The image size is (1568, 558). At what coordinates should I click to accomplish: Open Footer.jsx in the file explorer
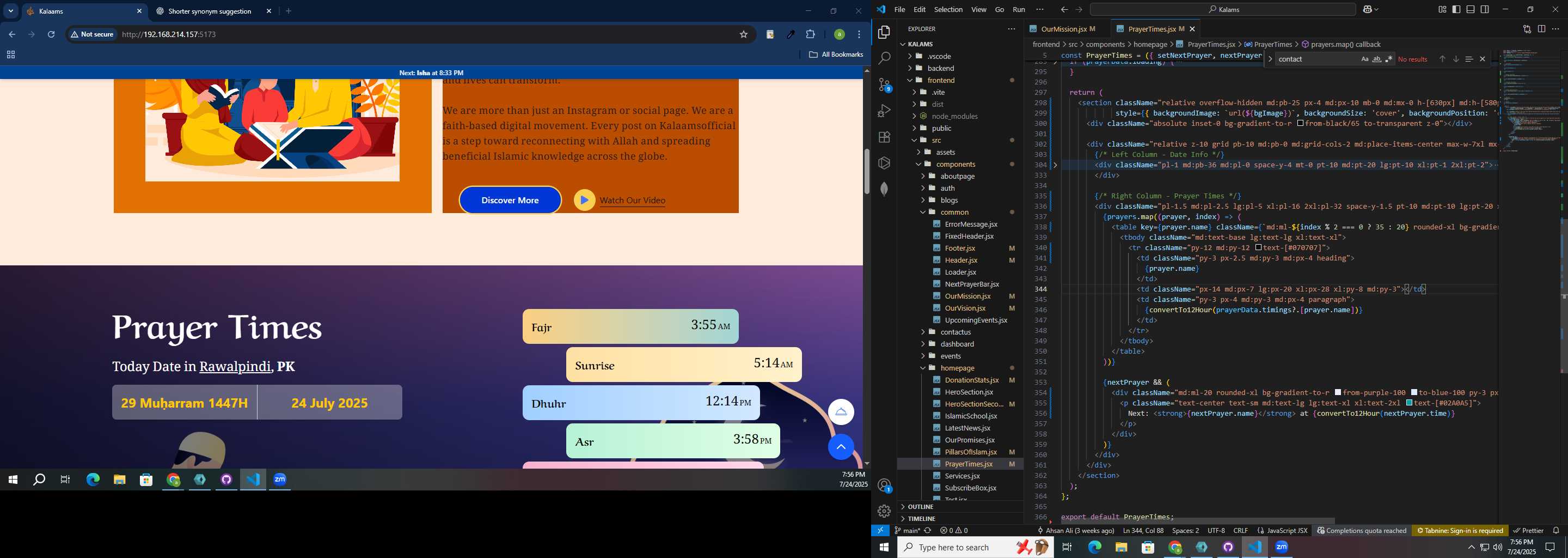(960, 248)
